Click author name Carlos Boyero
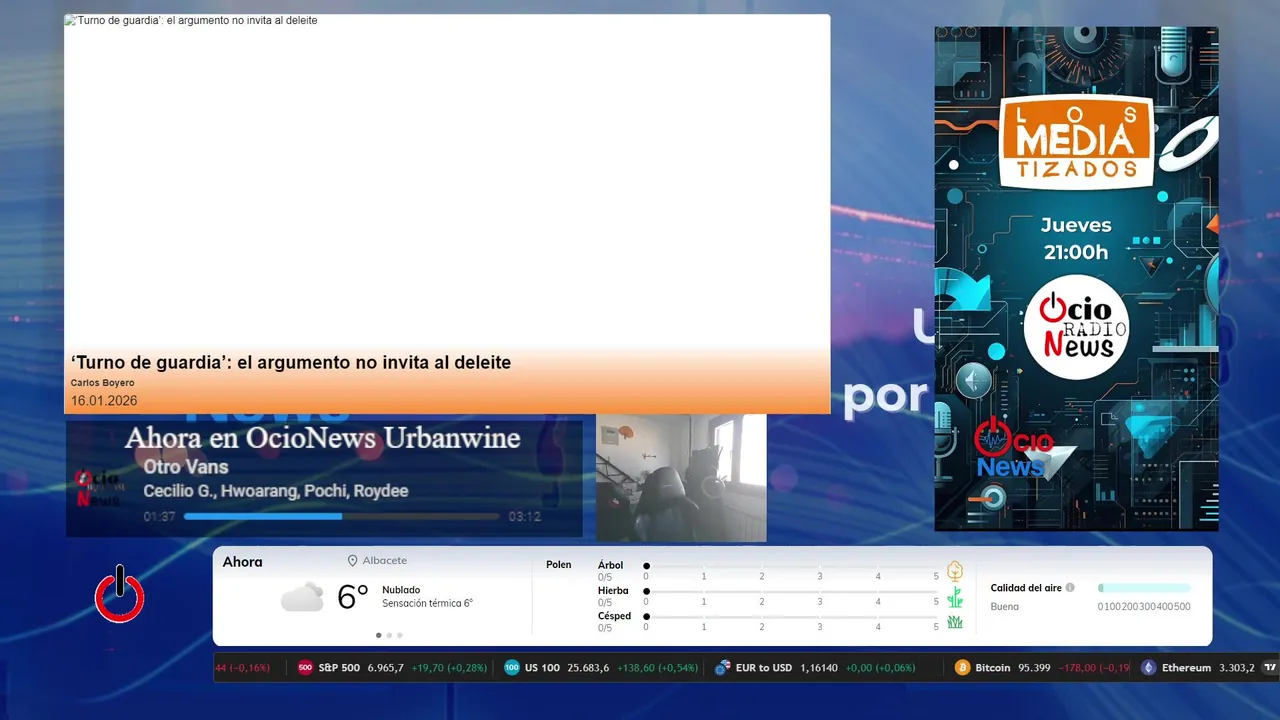 [x=102, y=383]
